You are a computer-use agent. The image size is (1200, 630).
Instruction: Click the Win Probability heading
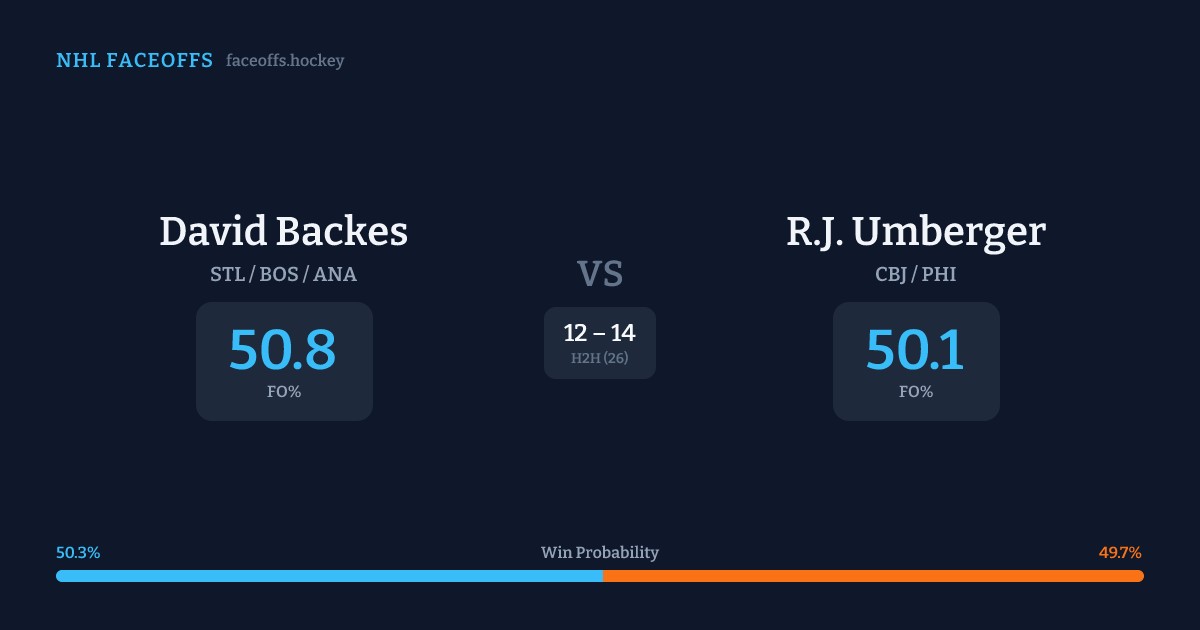(600, 552)
